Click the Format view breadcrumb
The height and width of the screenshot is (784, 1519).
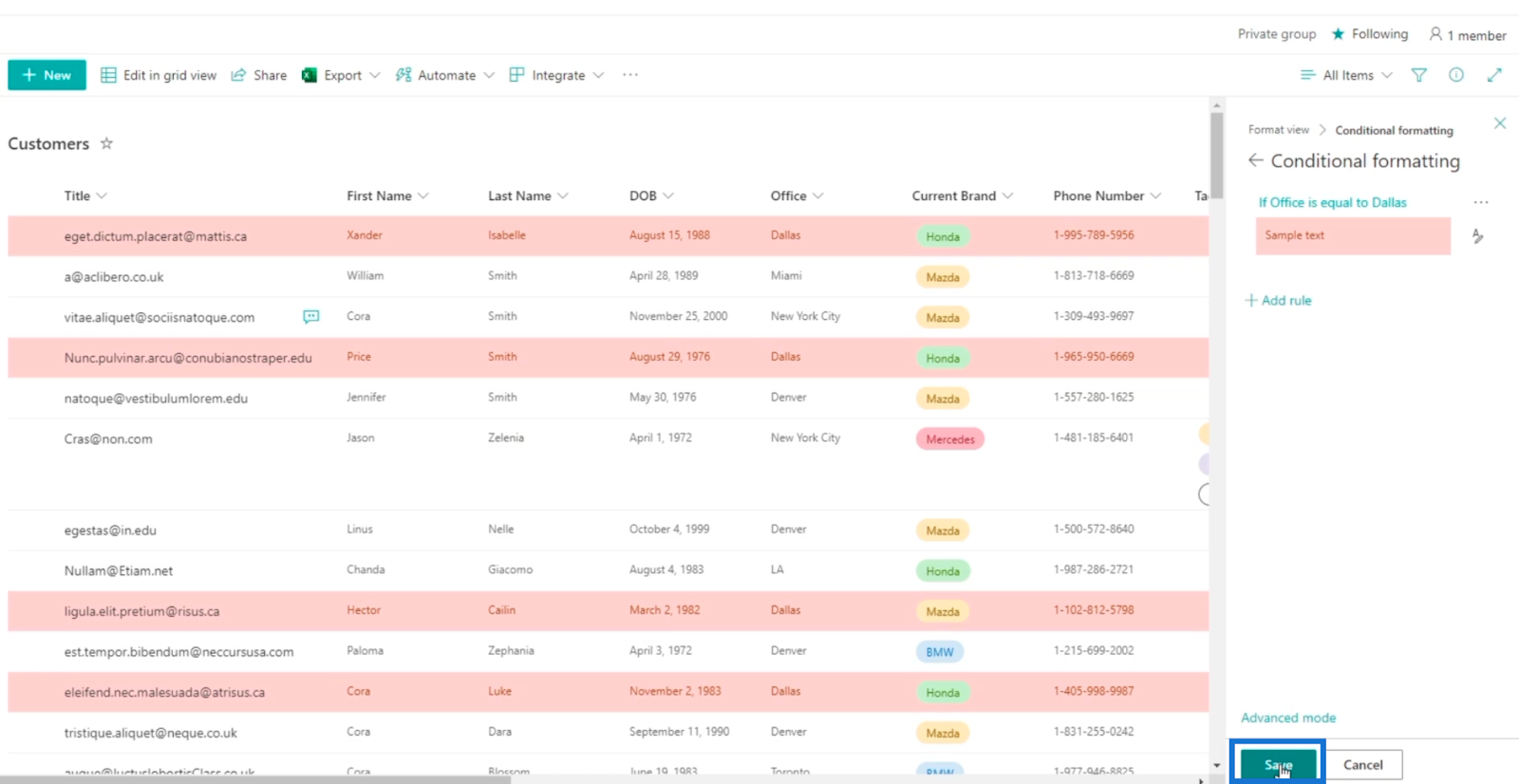pyautogui.click(x=1278, y=130)
